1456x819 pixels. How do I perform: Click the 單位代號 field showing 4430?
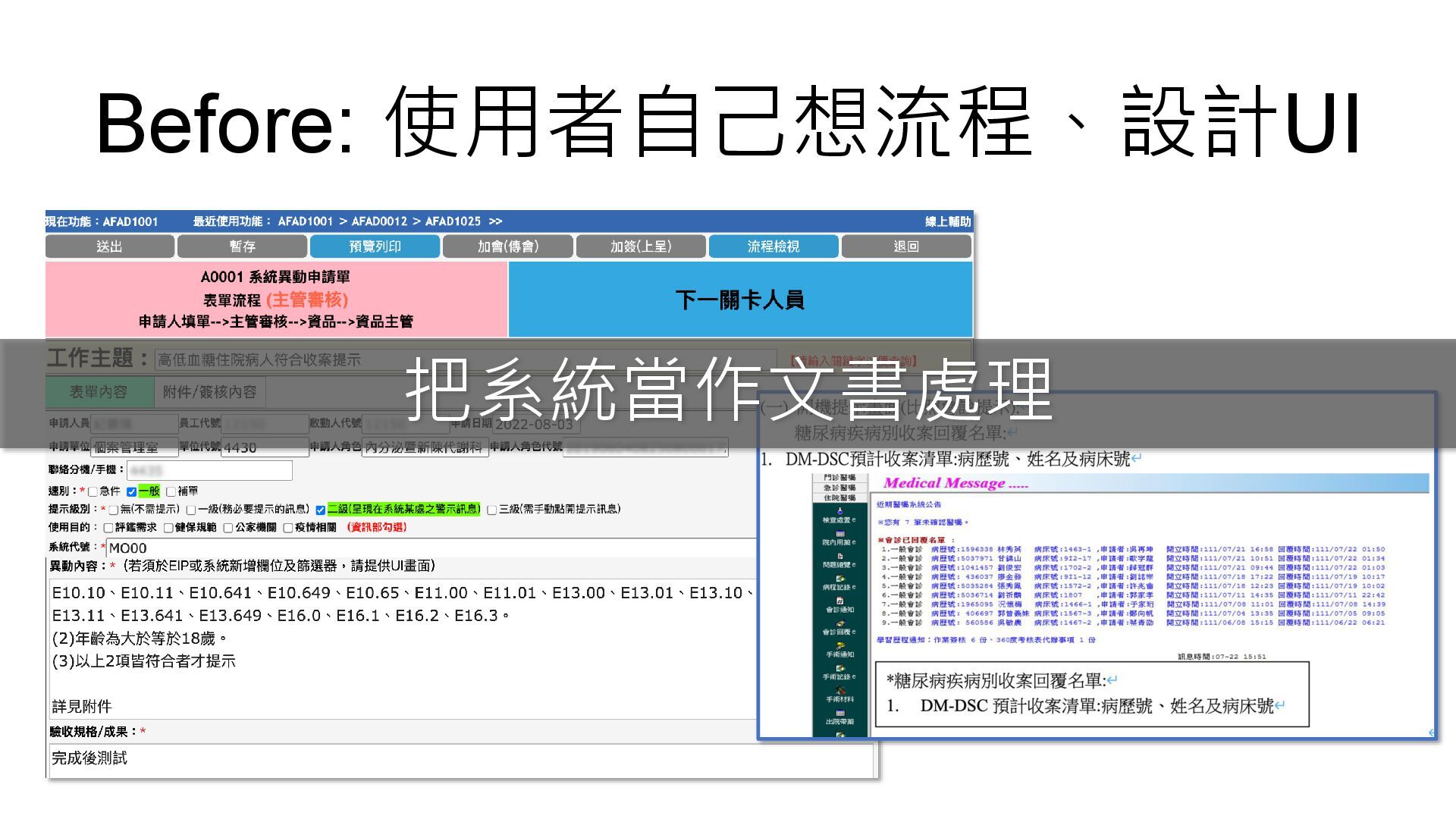coord(265,447)
